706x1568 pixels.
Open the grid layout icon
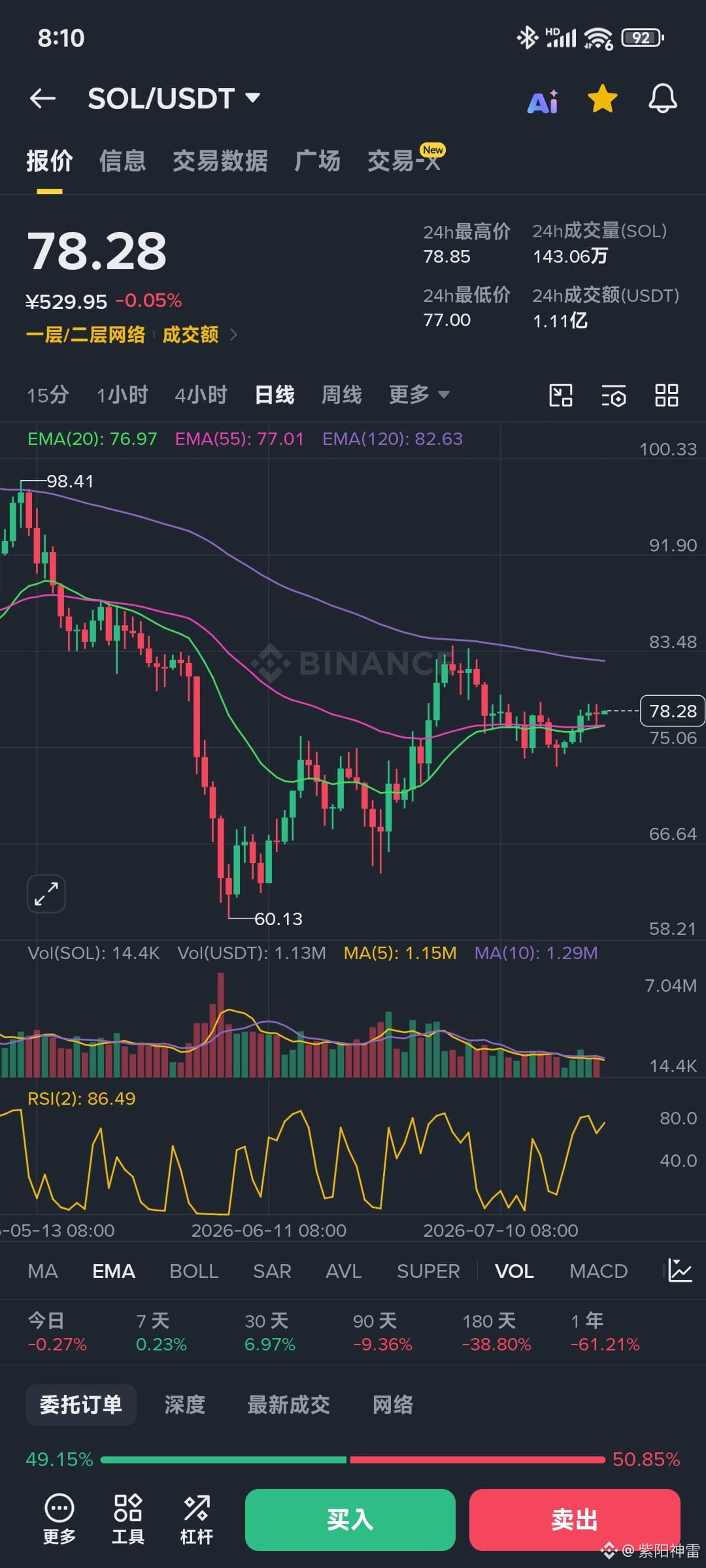[666, 395]
